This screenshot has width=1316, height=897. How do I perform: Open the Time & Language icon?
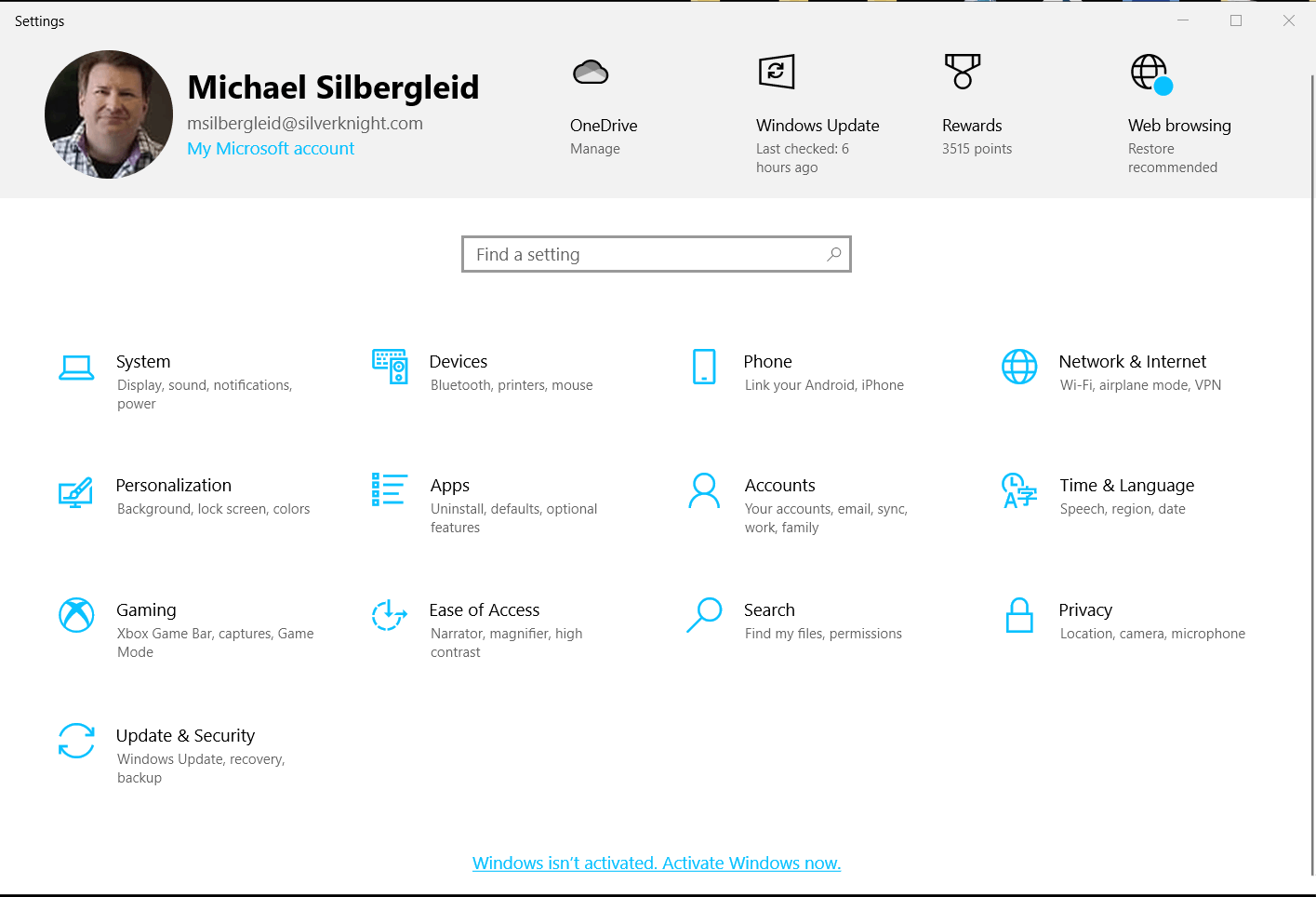click(x=1019, y=490)
